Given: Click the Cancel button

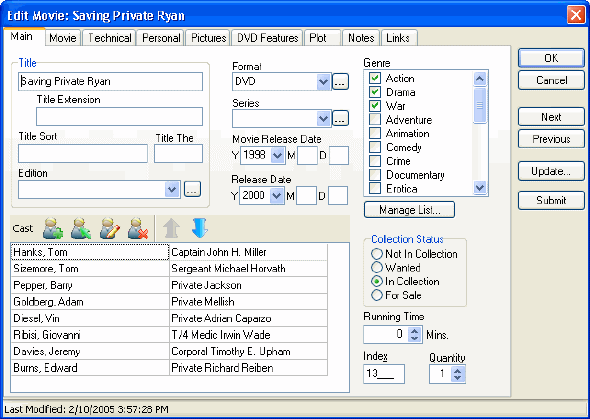Looking at the screenshot, I should click(551, 80).
